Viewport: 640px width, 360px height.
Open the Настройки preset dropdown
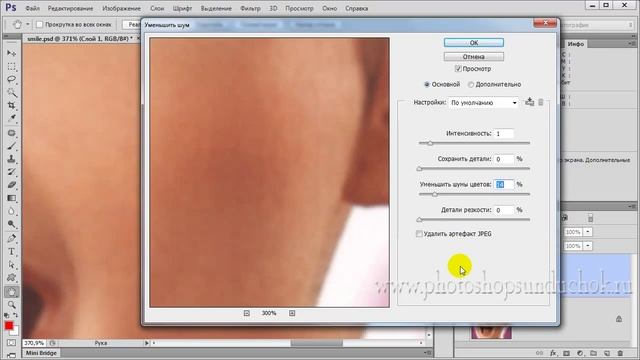pos(484,102)
